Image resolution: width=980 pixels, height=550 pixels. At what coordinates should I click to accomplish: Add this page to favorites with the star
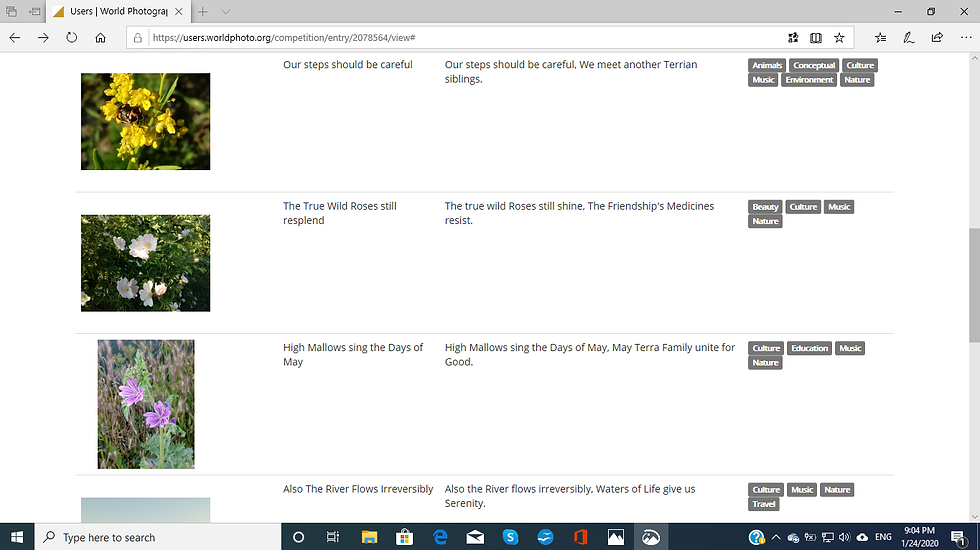point(839,38)
